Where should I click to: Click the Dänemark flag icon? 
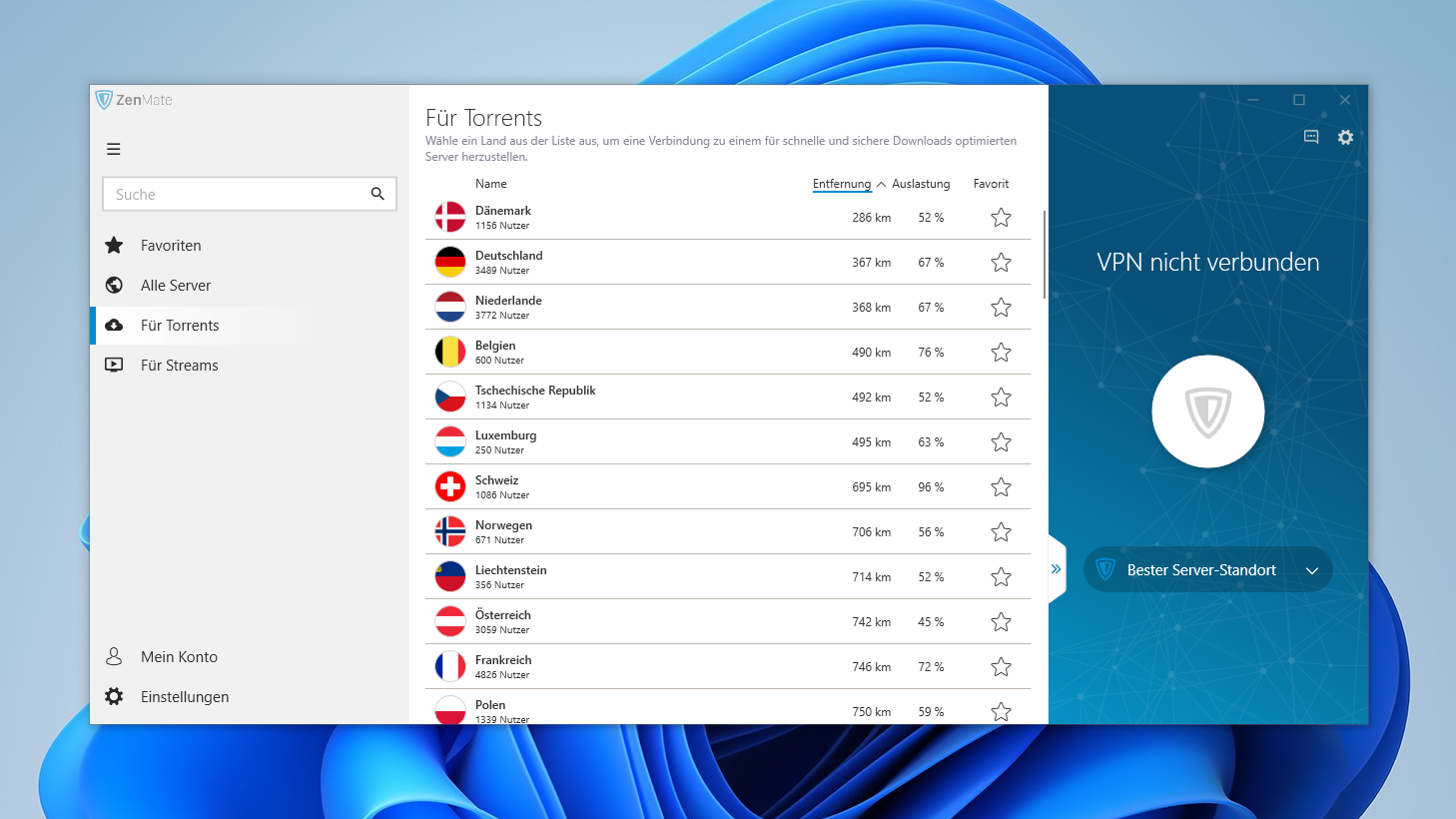tap(450, 217)
